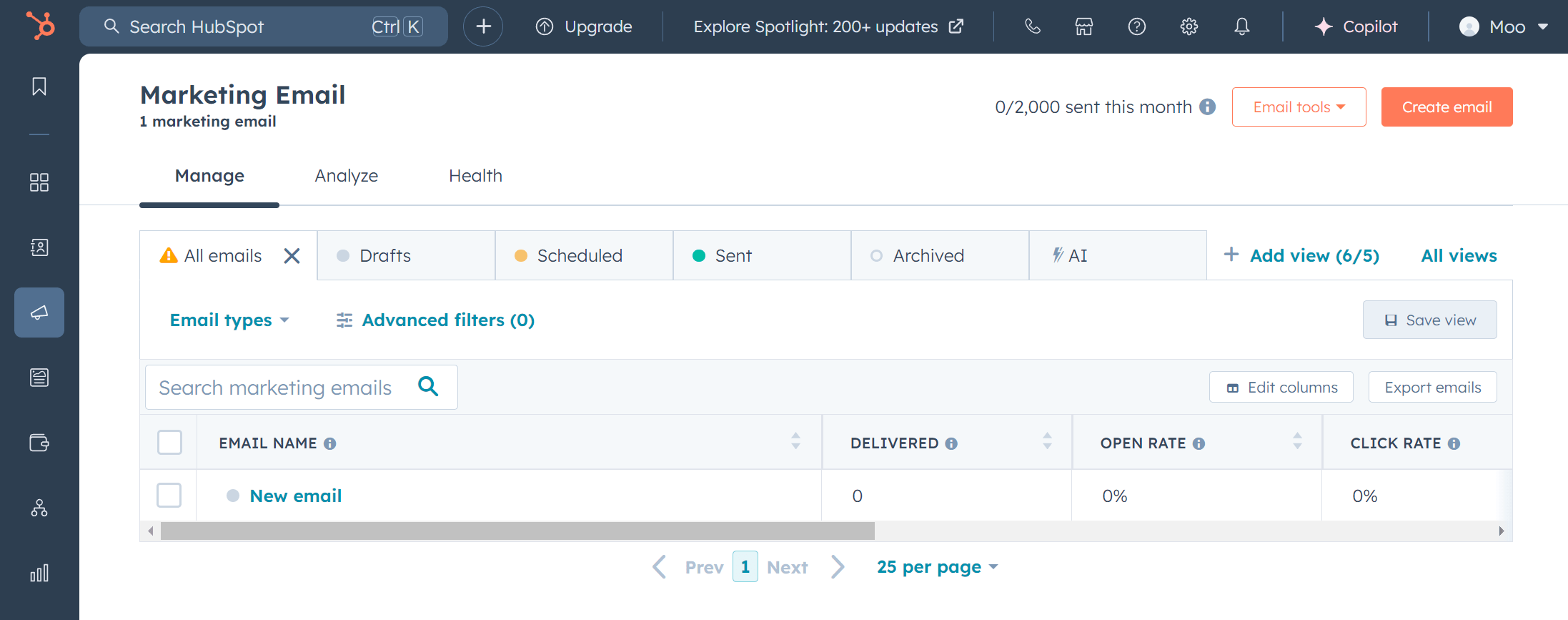Viewport: 1568px width, 620px height.
Task: Tick the checkbox for New email row
Action: [x=169, y=495]
